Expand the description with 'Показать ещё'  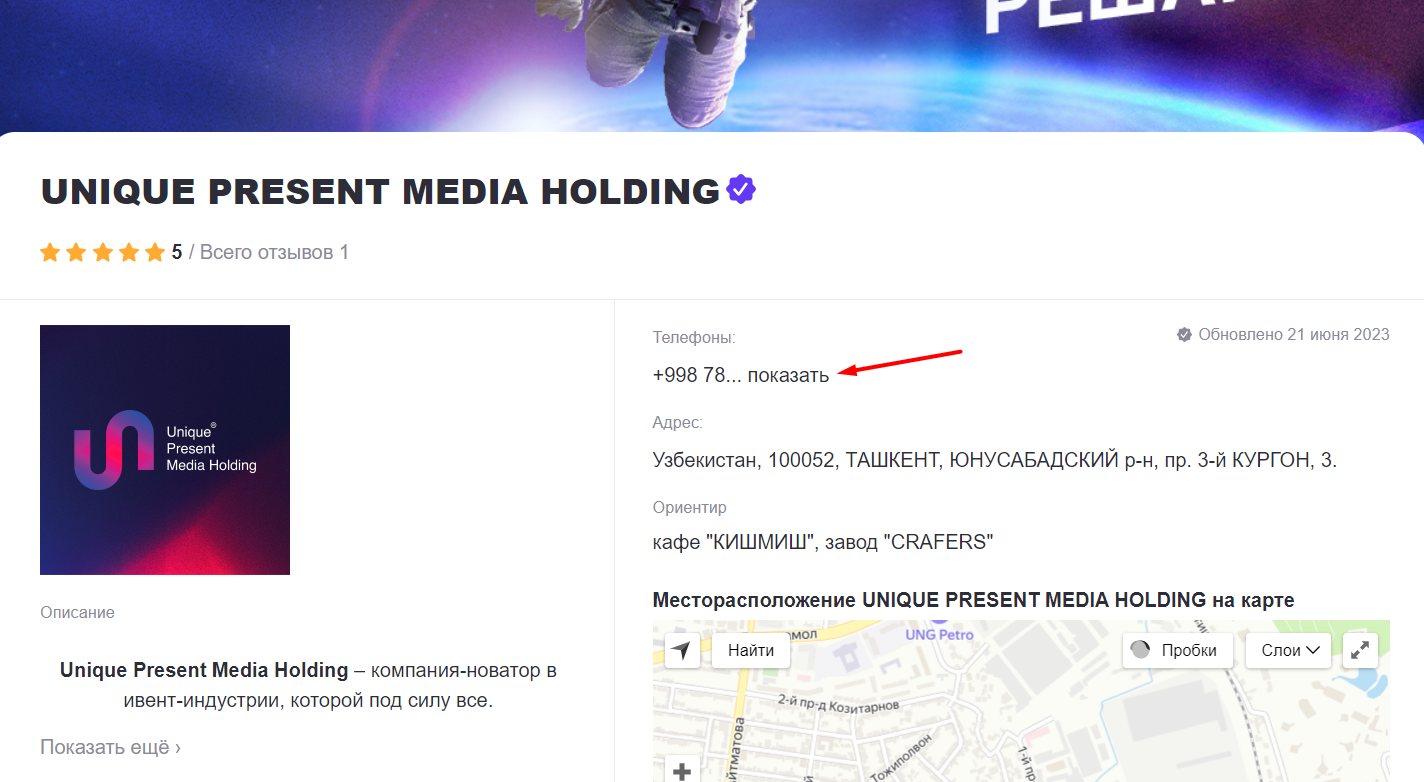point(110,747)
